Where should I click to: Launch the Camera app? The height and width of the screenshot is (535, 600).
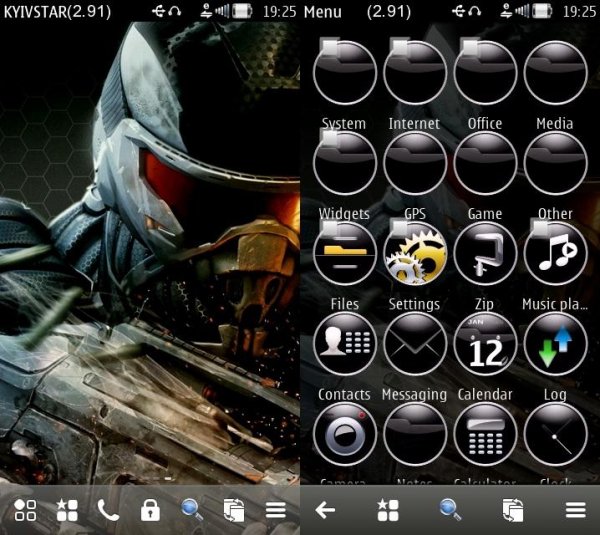tap(344, 434)
